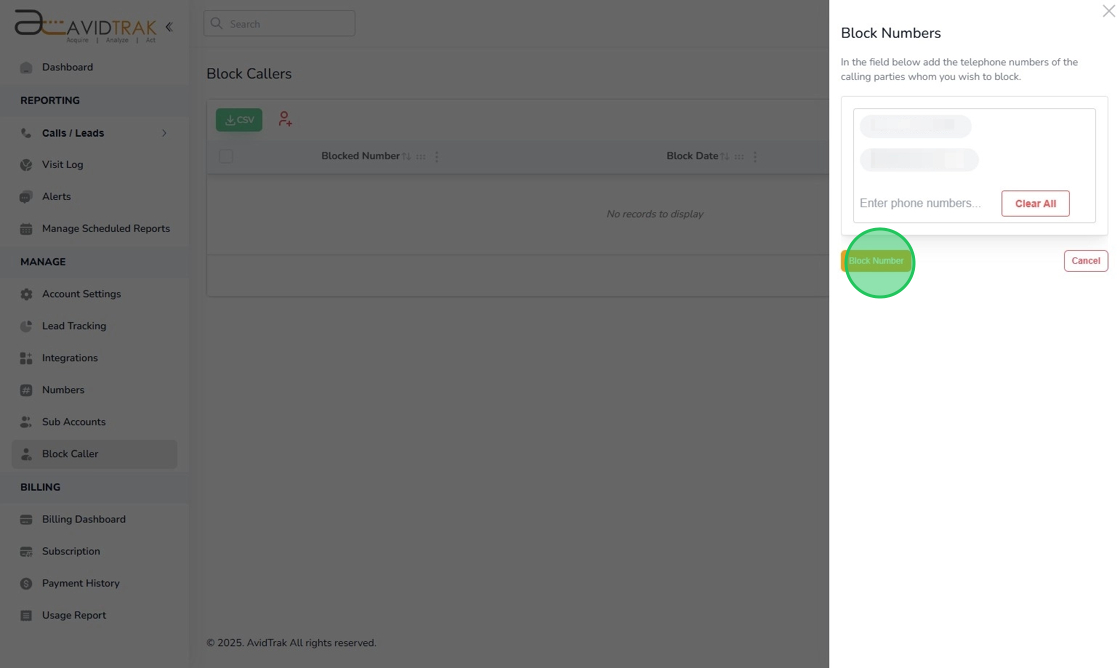Open Calls / Leads menu item
Screen dimensions: 1120x668
click(x=94, y=133)
